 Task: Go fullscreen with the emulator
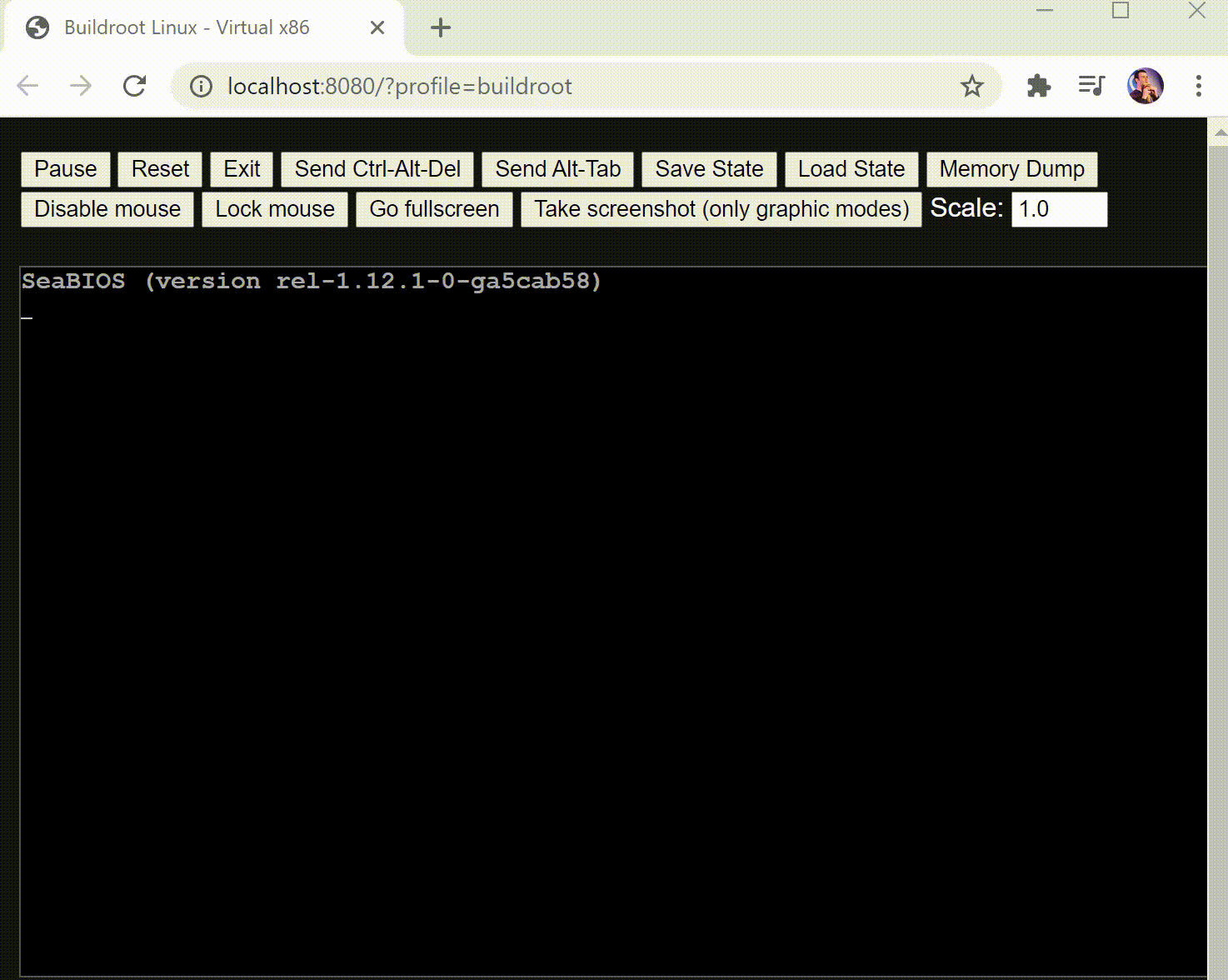[x=434, y=209]
